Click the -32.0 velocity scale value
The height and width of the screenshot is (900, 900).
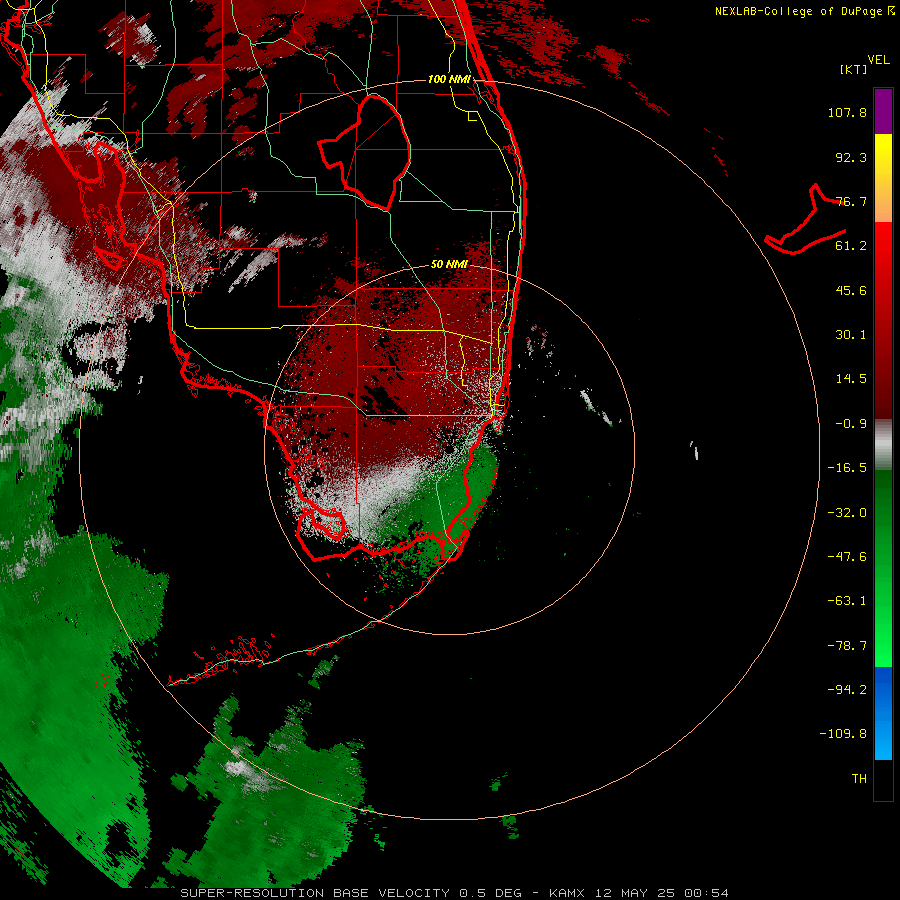click(x=847, y=513)
